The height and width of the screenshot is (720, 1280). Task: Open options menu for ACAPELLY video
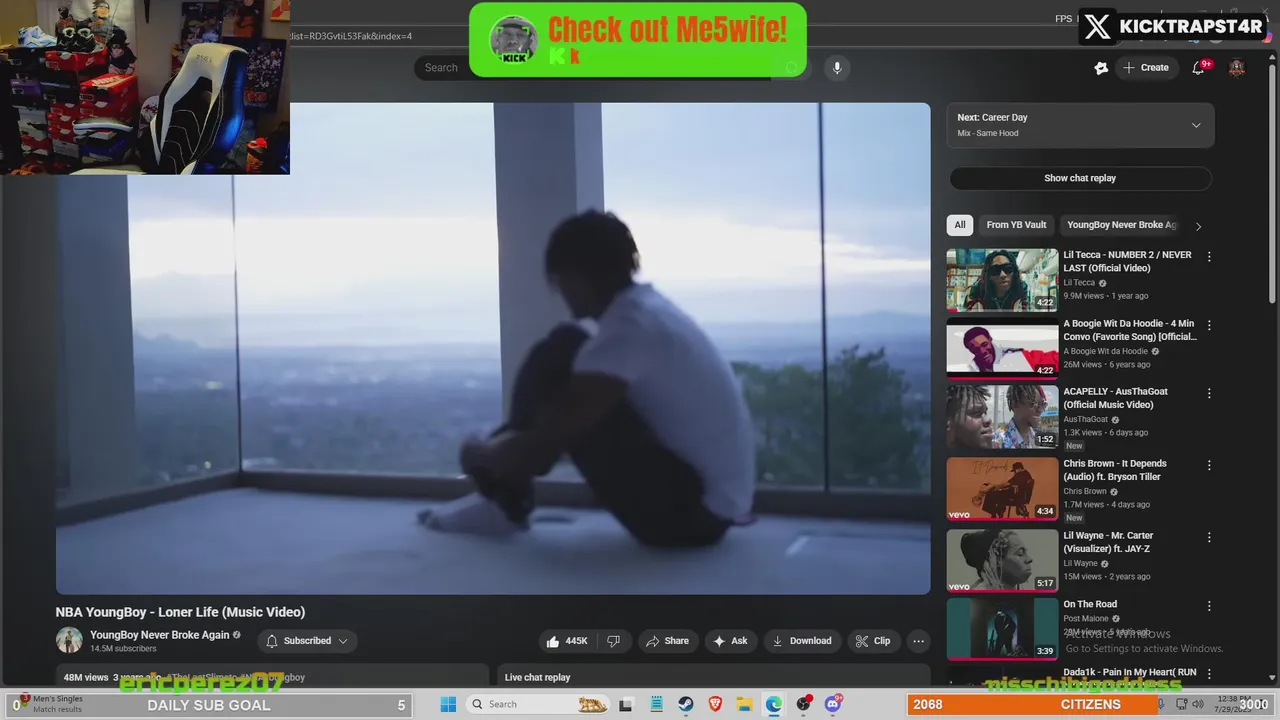1209,393
